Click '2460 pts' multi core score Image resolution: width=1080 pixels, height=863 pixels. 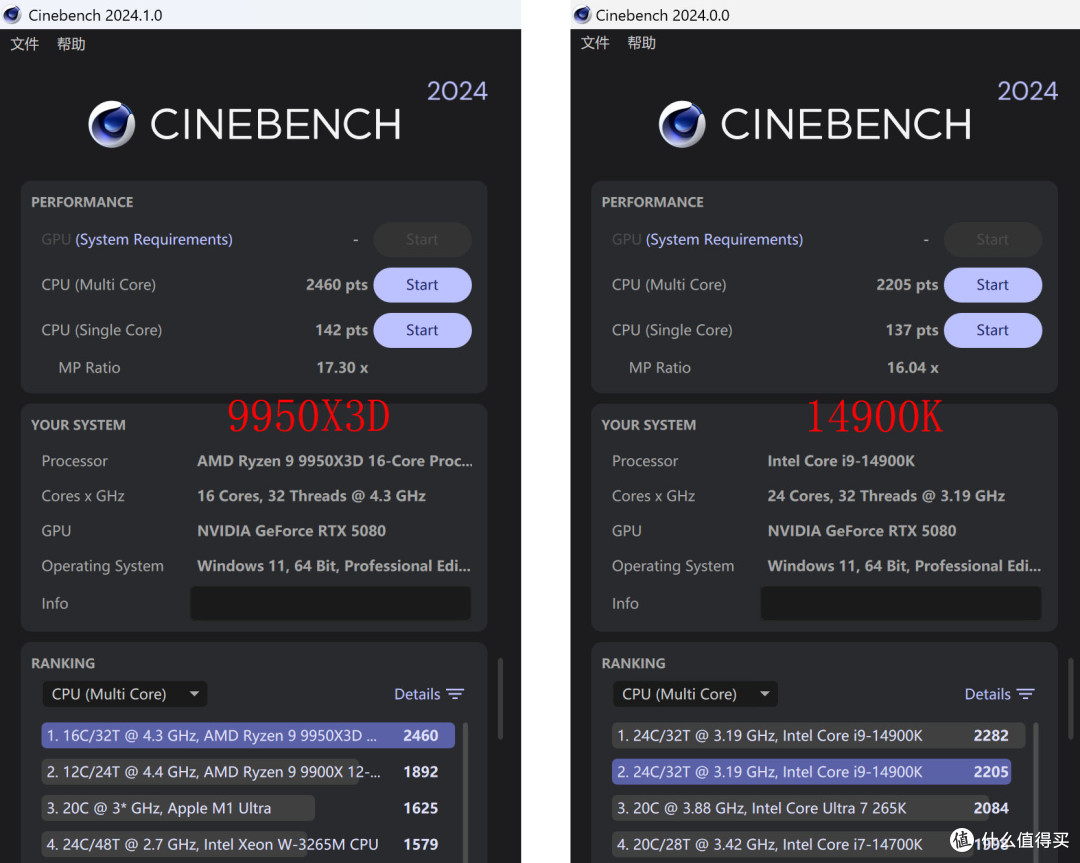pyautogui.click(x=337, y=284)
